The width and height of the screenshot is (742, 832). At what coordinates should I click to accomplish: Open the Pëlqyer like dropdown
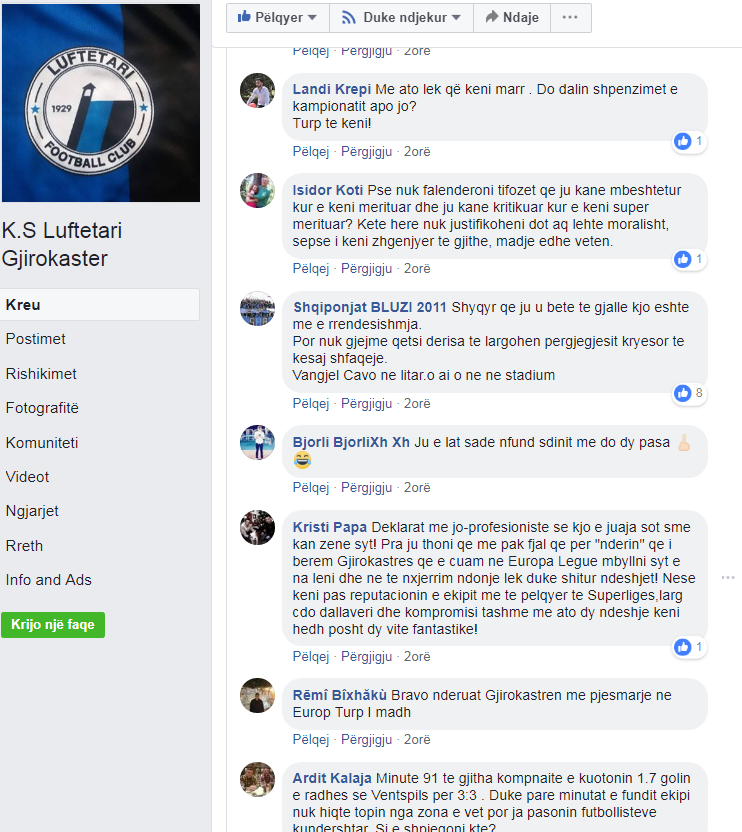(x=278, y=18)
